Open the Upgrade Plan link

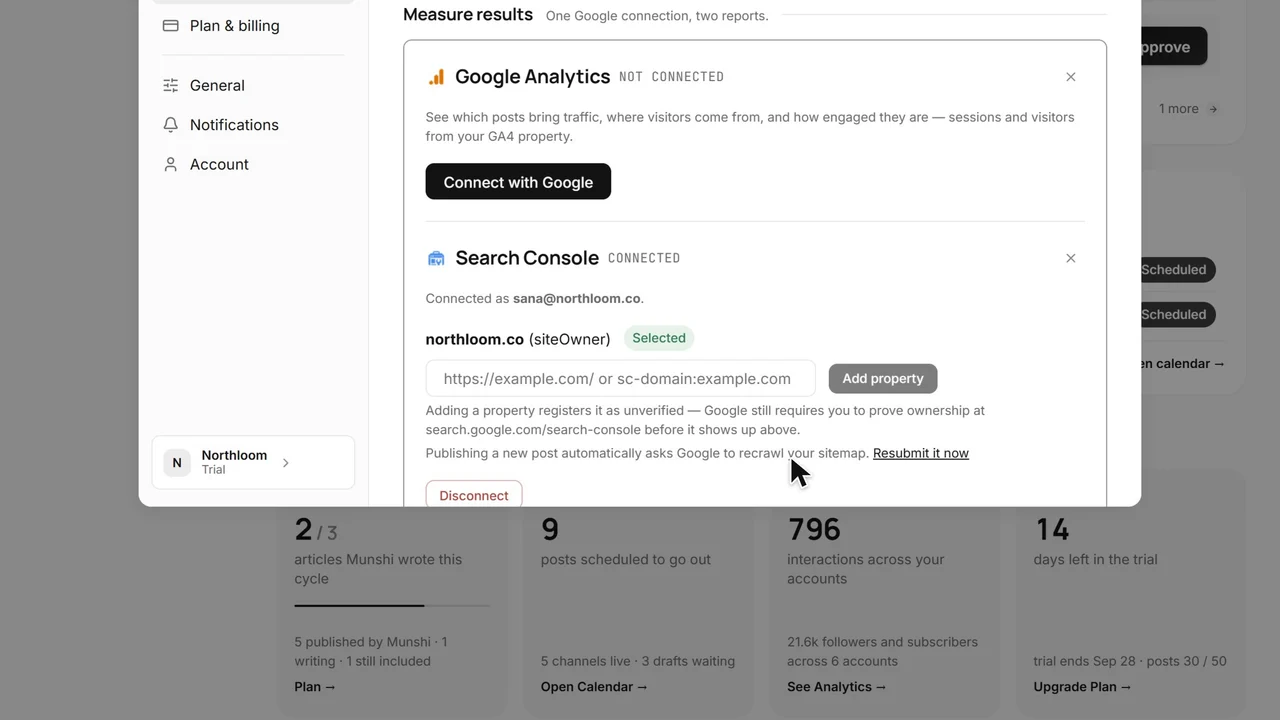click(1082, 687)
